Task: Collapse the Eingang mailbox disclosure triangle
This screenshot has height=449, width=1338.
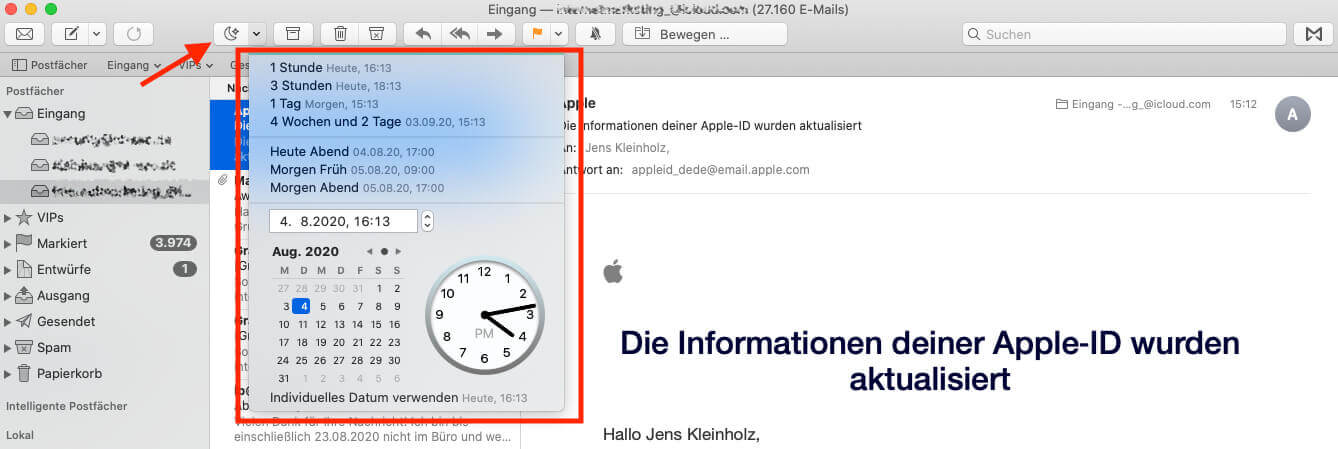Action: pos(8,114)
